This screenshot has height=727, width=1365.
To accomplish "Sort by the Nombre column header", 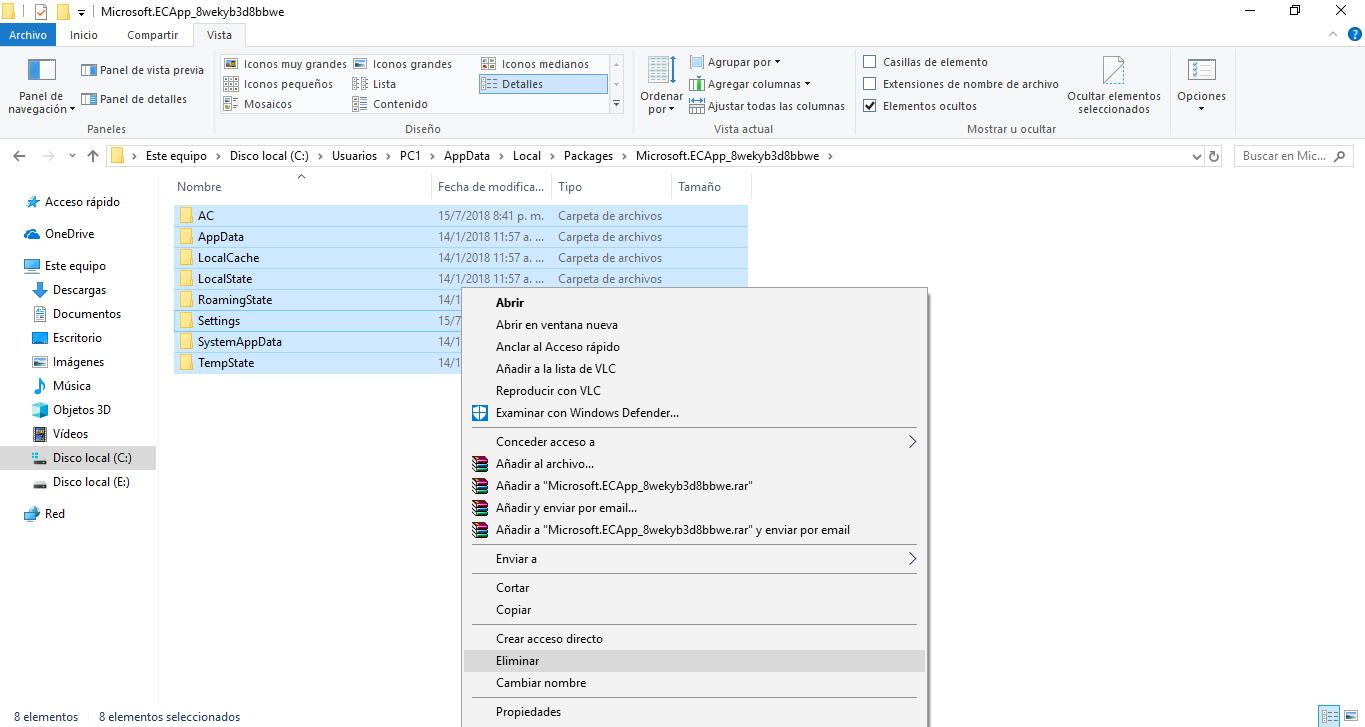I will point(302,187).
